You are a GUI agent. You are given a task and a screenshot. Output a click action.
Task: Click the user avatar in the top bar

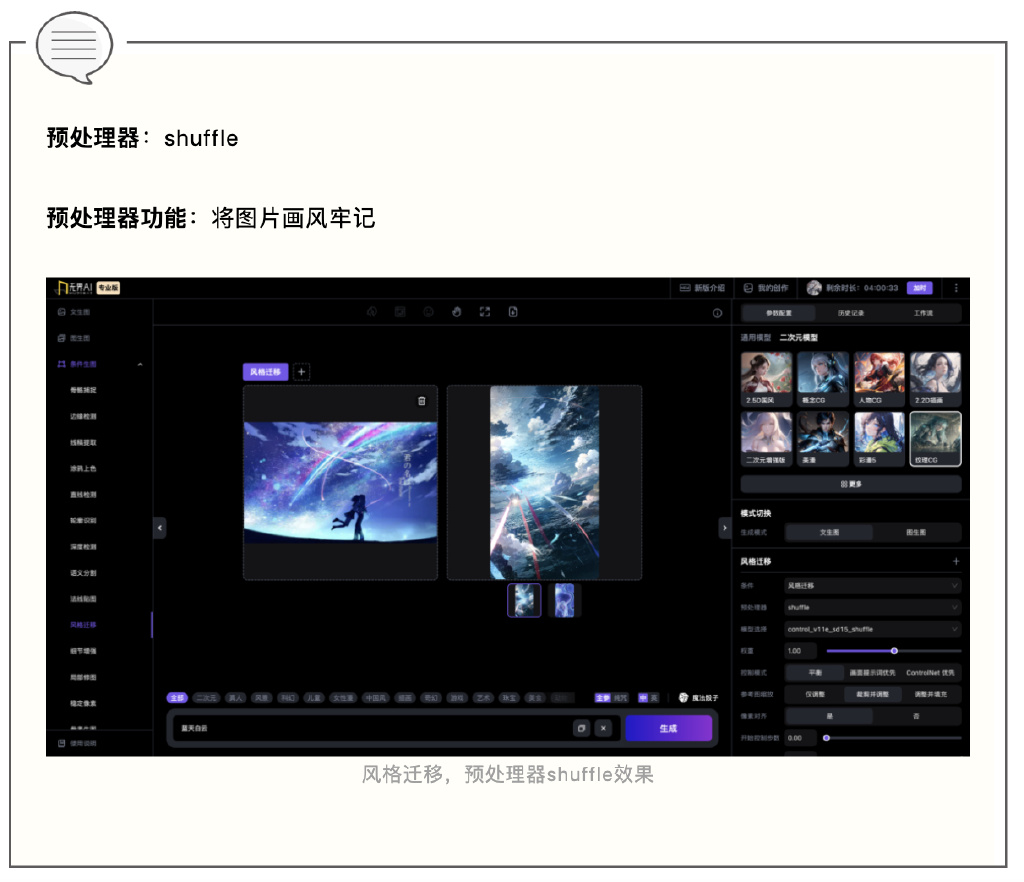[814, 288]
